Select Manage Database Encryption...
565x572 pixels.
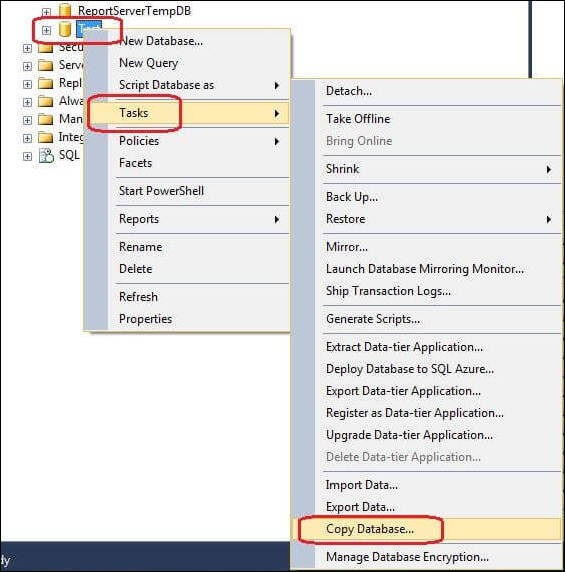click(x=426, y=557)
